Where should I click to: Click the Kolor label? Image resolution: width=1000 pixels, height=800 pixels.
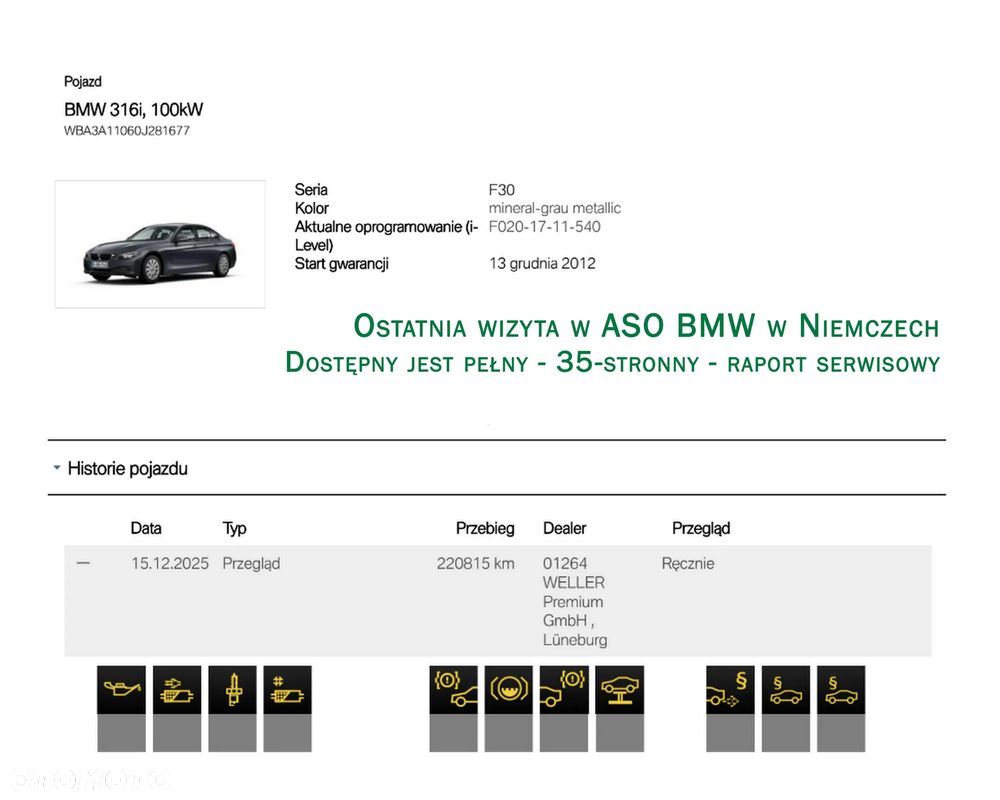coord(312,209)
